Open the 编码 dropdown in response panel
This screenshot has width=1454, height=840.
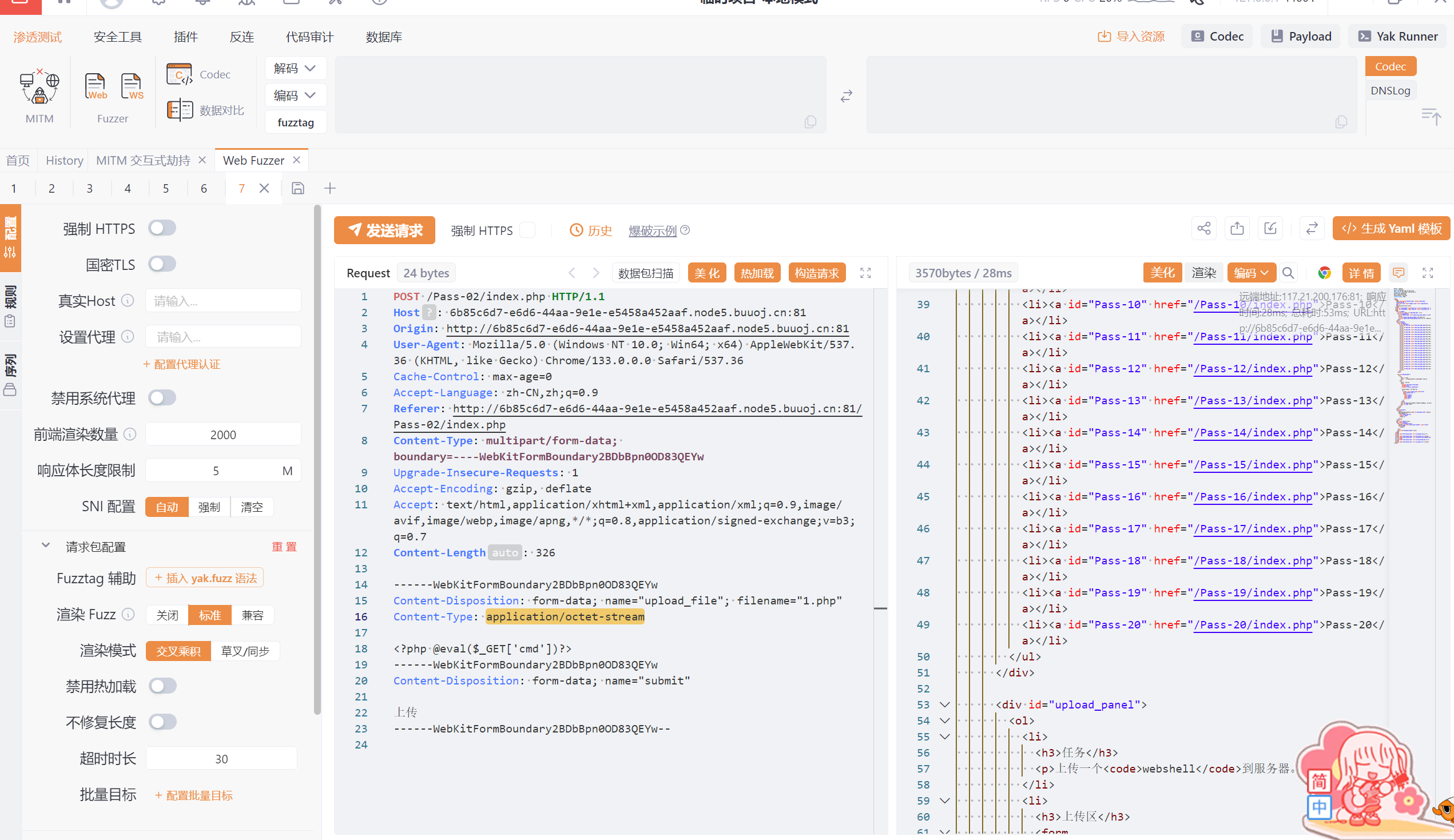(x=1250, y=273)
